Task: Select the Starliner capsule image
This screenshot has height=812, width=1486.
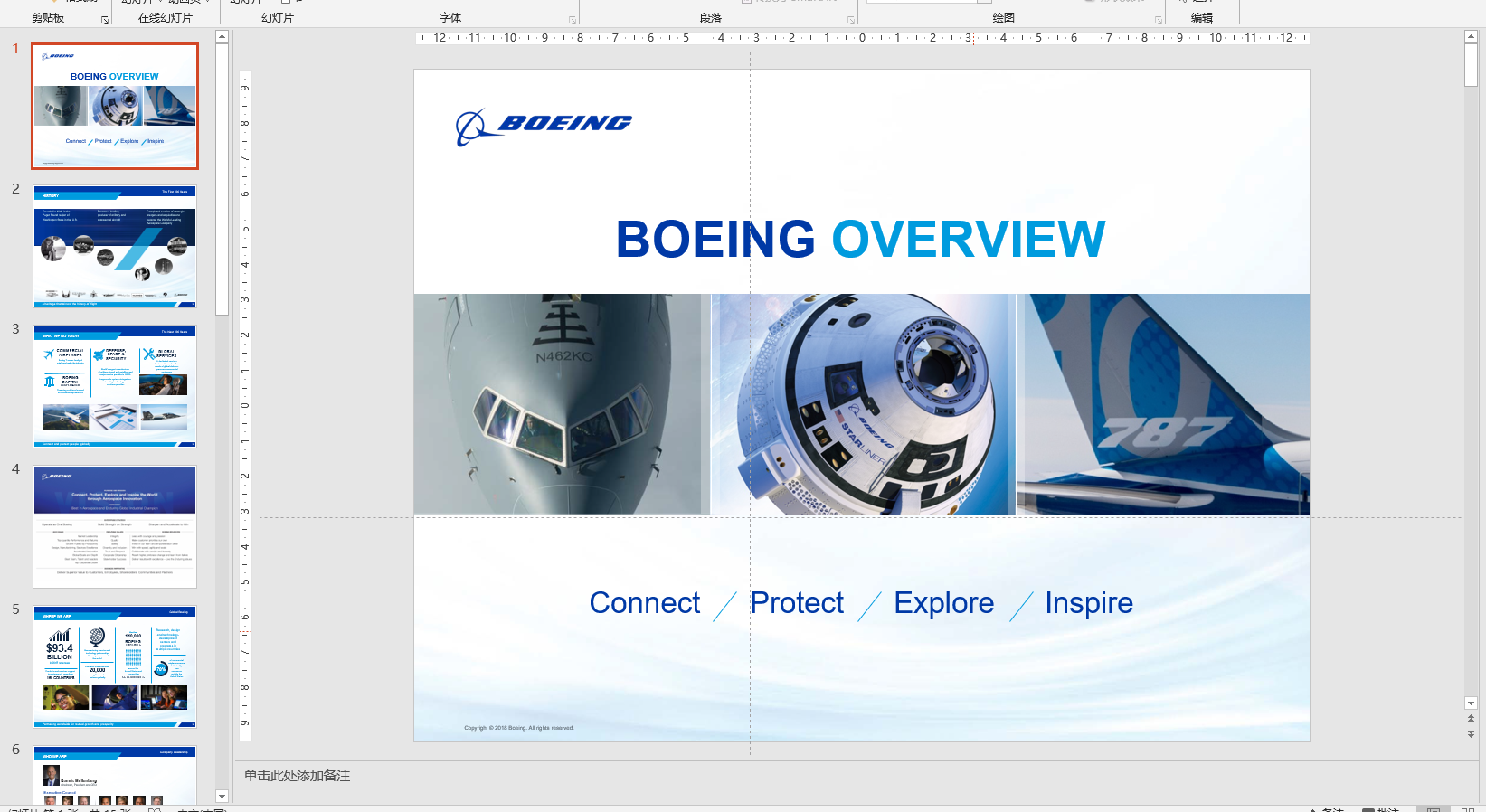Action: pos(864,404)
